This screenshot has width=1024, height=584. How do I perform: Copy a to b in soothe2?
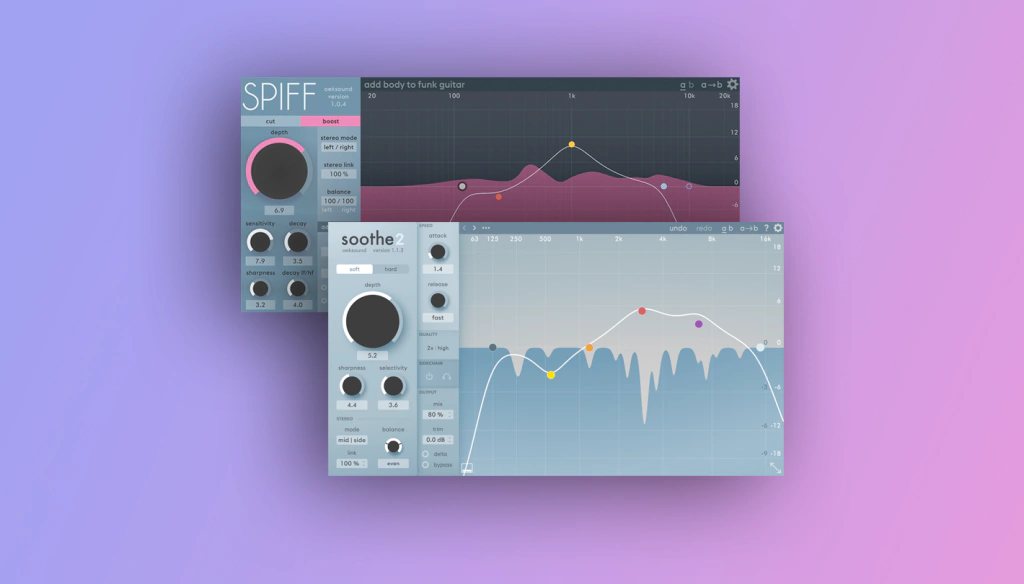pyautogui.click(x=748, y=228)
